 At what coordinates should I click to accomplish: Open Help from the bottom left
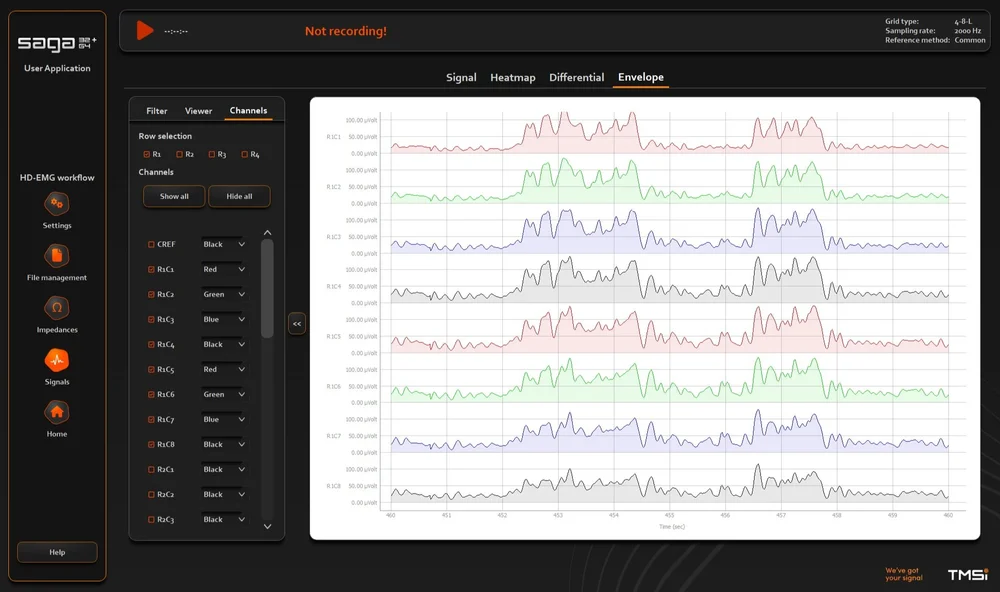57,552
